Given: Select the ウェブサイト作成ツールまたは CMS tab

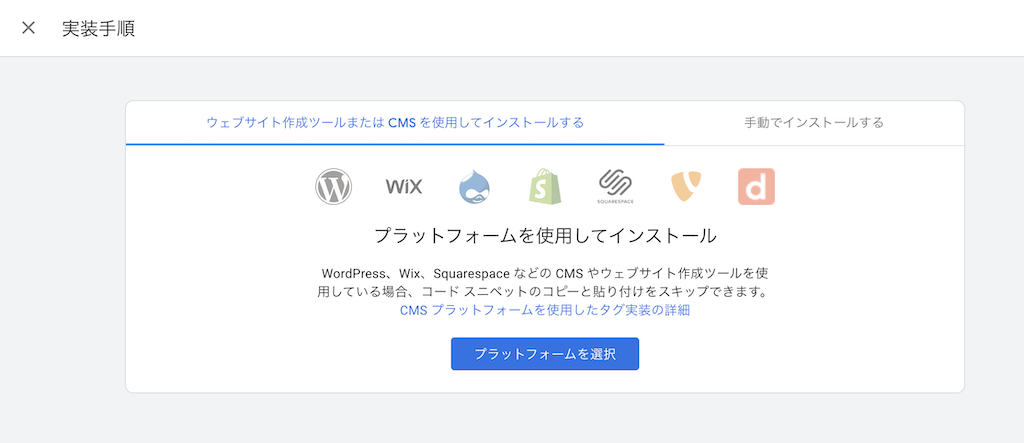Looking at the screenshot, I should click(x=395, y=123).
